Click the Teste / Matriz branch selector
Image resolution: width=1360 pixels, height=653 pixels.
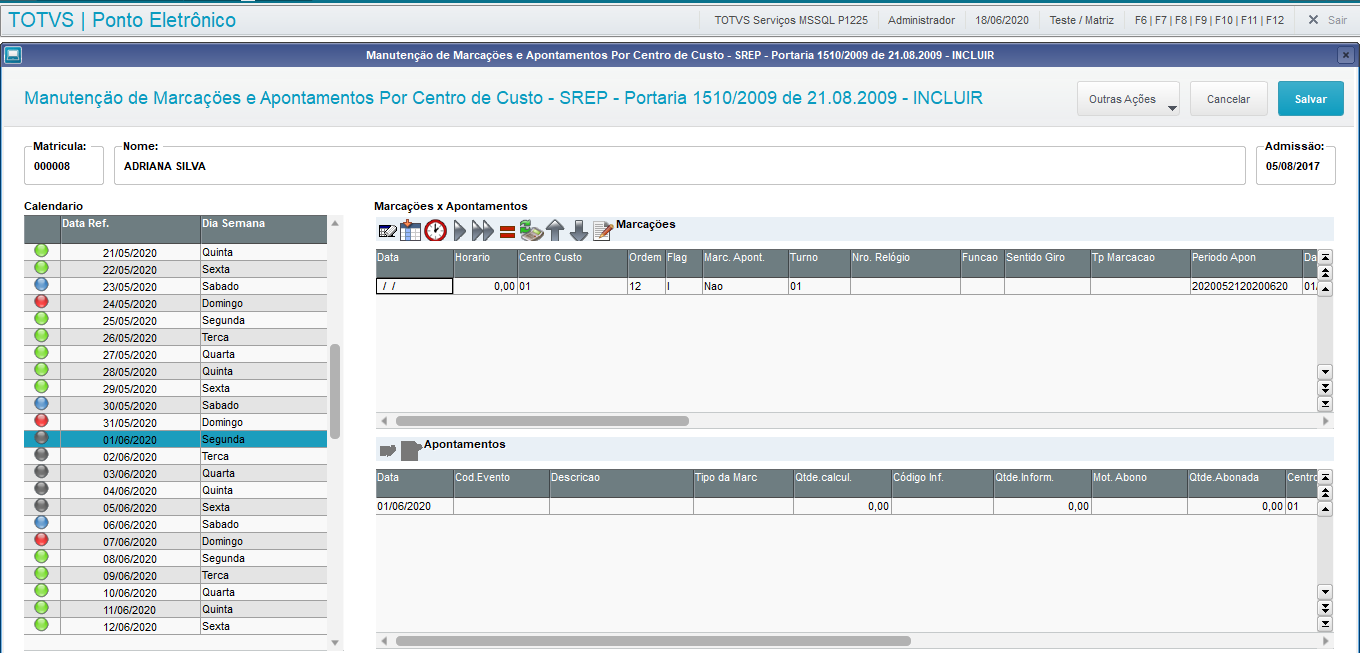pyautogui.click(x=1081, y=20)
